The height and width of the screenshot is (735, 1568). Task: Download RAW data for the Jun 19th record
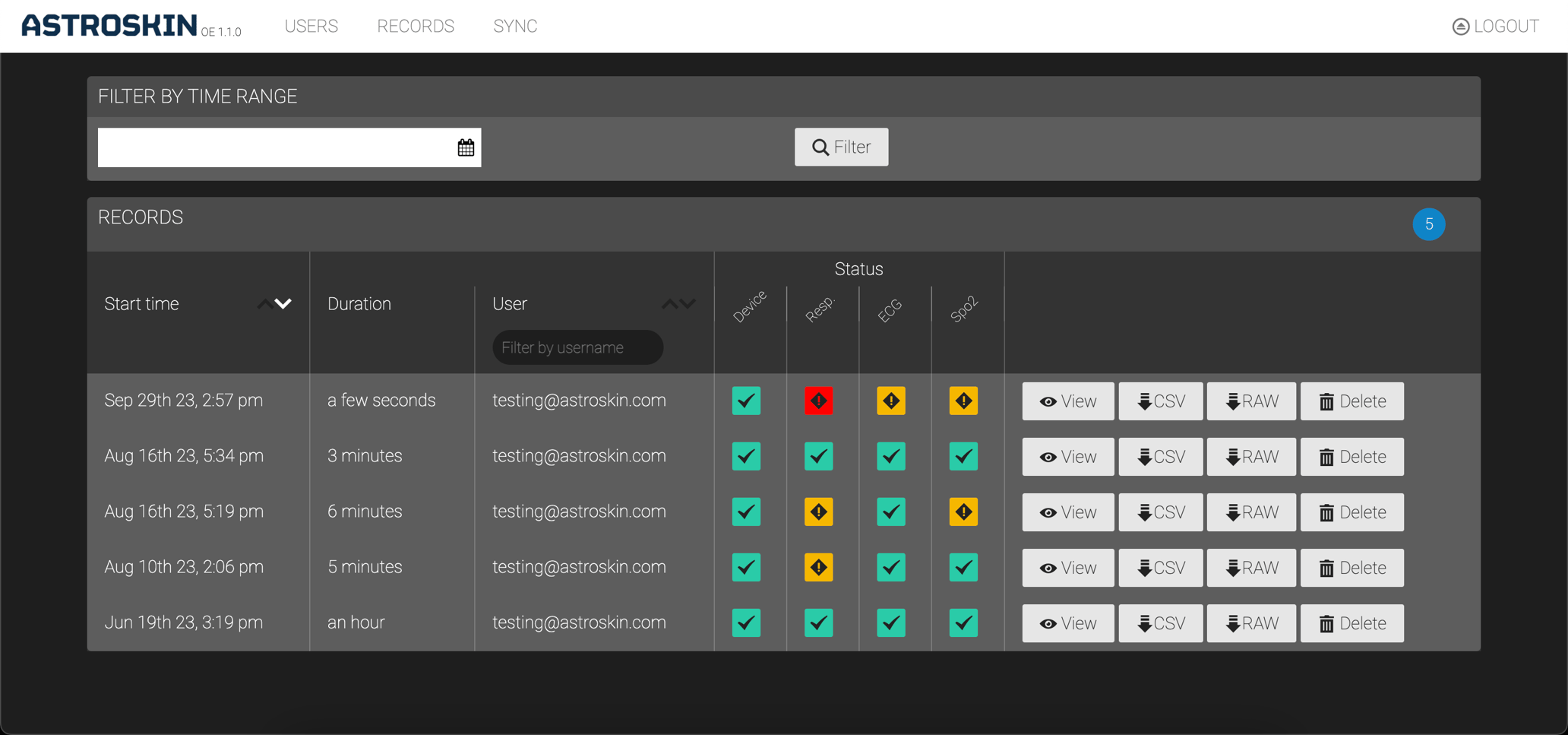[x=1250, y=623]
